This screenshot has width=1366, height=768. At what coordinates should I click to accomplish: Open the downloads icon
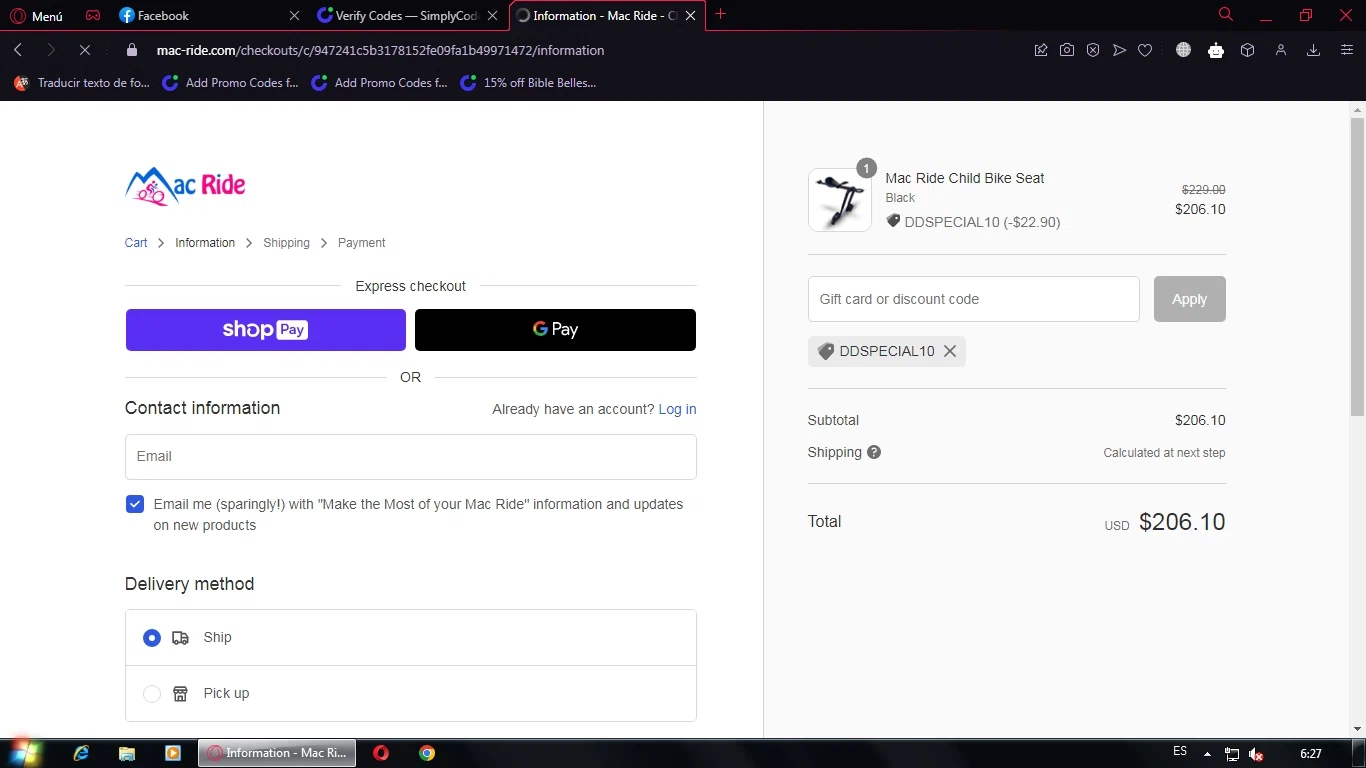[1314, 50]
